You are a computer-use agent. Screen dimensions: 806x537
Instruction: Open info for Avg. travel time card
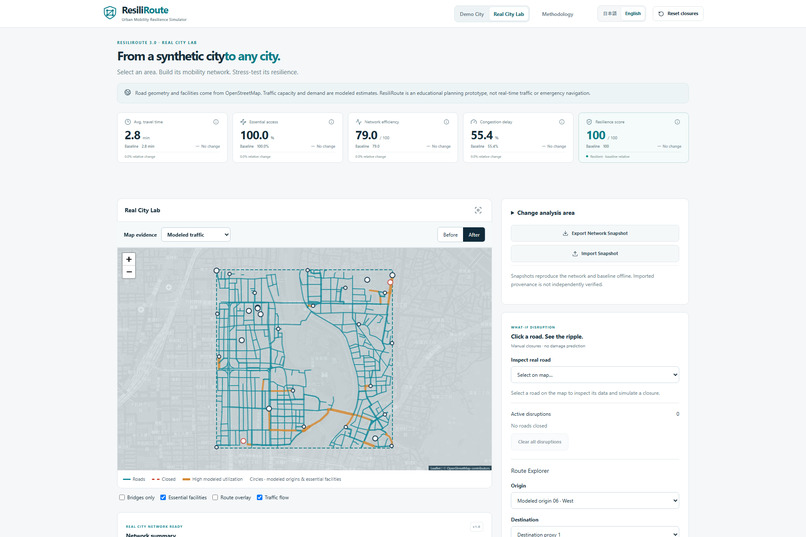pyautogui.click(x=216, y=122)
